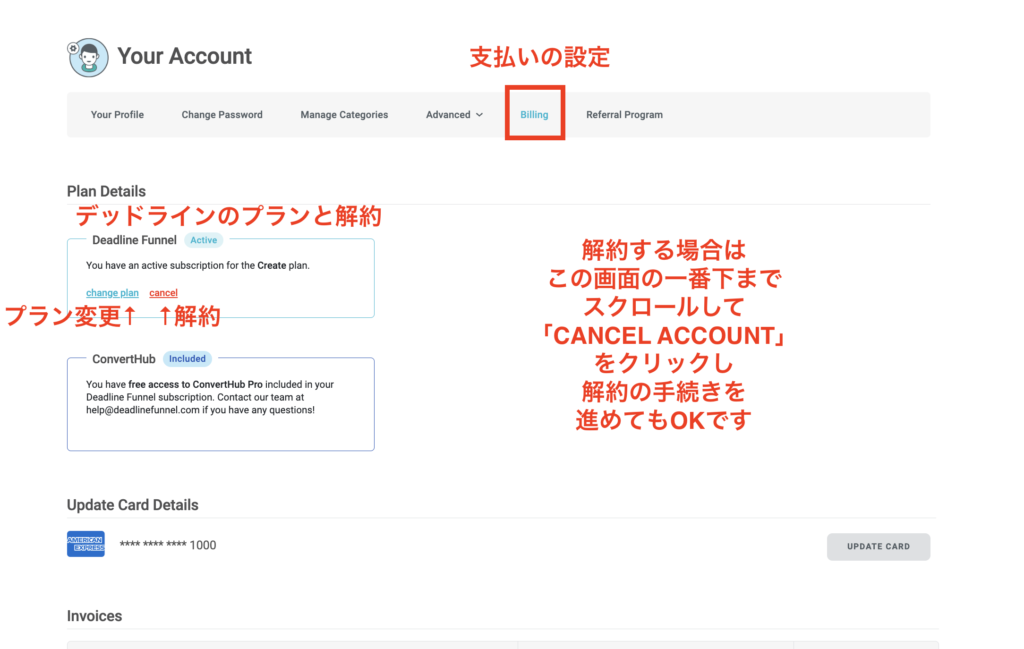The width and height of the screenshot is (1024, 649).
Task: Click the active Create plan subscription text
Action: click(x=198, y=266)
